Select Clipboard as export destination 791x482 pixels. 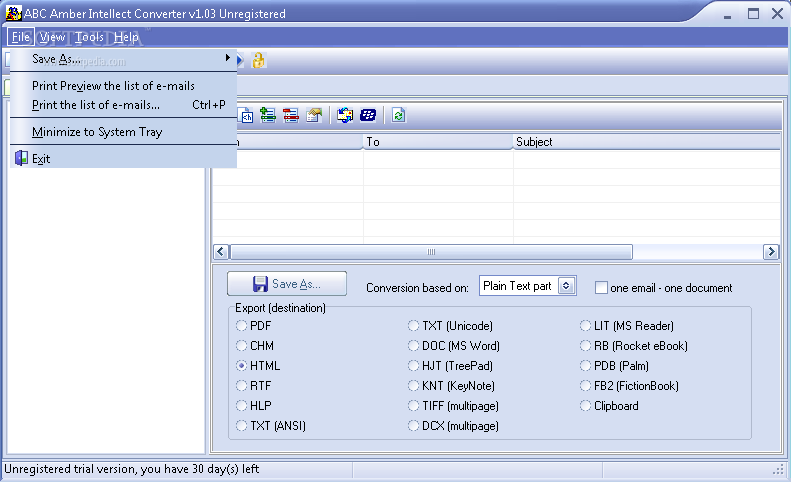[585, 406]
